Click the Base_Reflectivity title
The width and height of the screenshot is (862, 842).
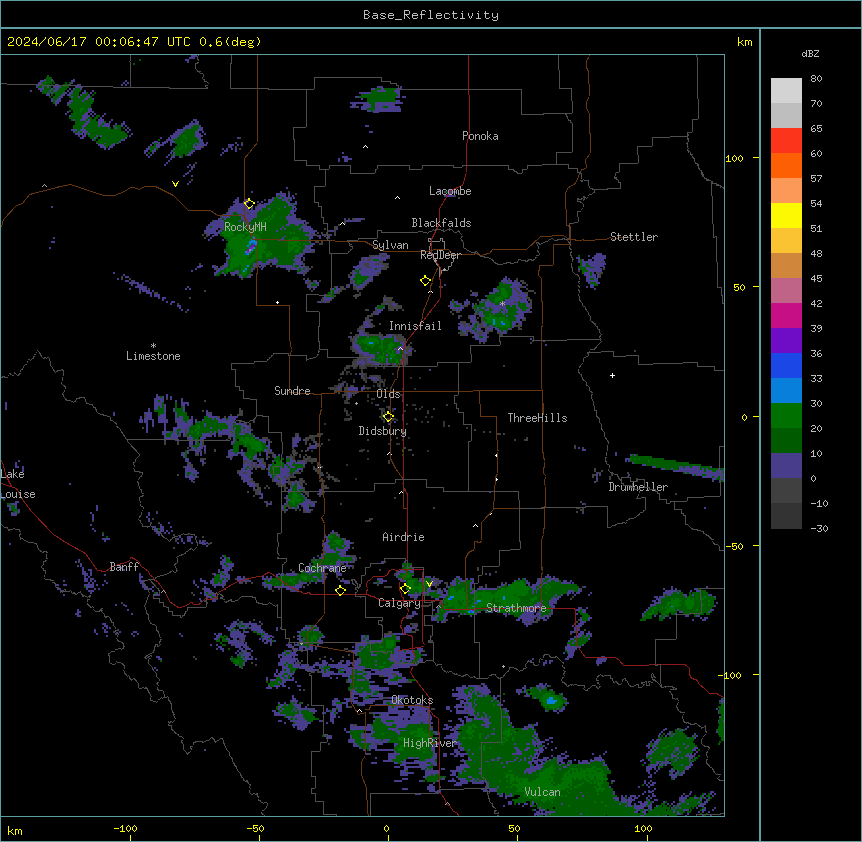431,15
